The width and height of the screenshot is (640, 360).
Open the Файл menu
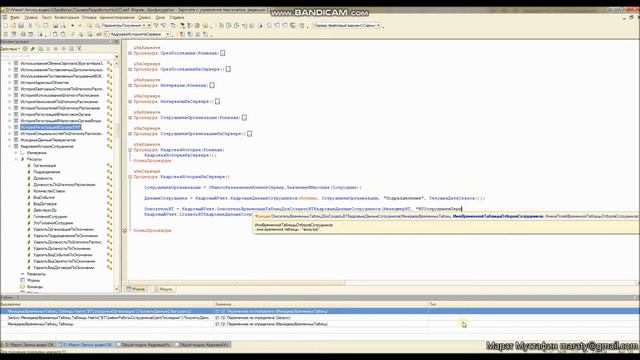(15, 18)
